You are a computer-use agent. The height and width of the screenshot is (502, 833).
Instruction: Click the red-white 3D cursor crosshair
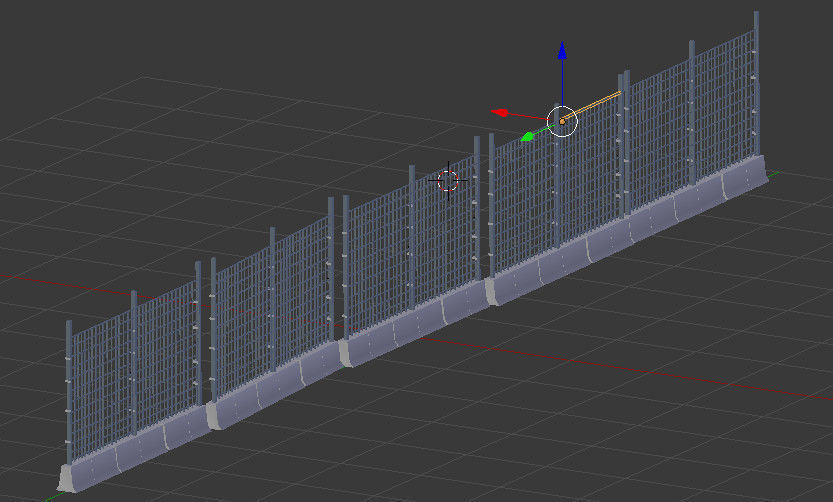[448, 181]
